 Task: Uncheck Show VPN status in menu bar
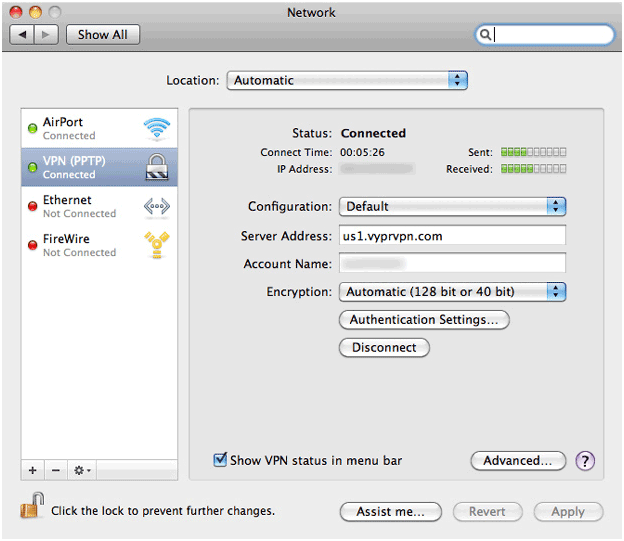[x=220, y=460]
